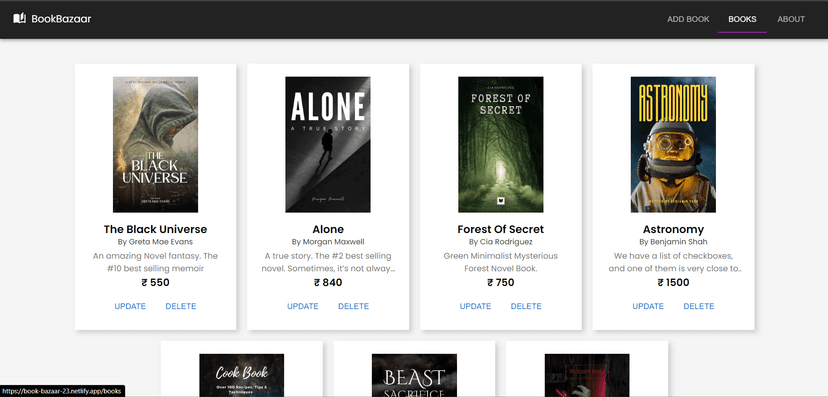Click the BookBazaar brand name
The height and width of the screenshot is (397, 828).
[x=61, y=19]
